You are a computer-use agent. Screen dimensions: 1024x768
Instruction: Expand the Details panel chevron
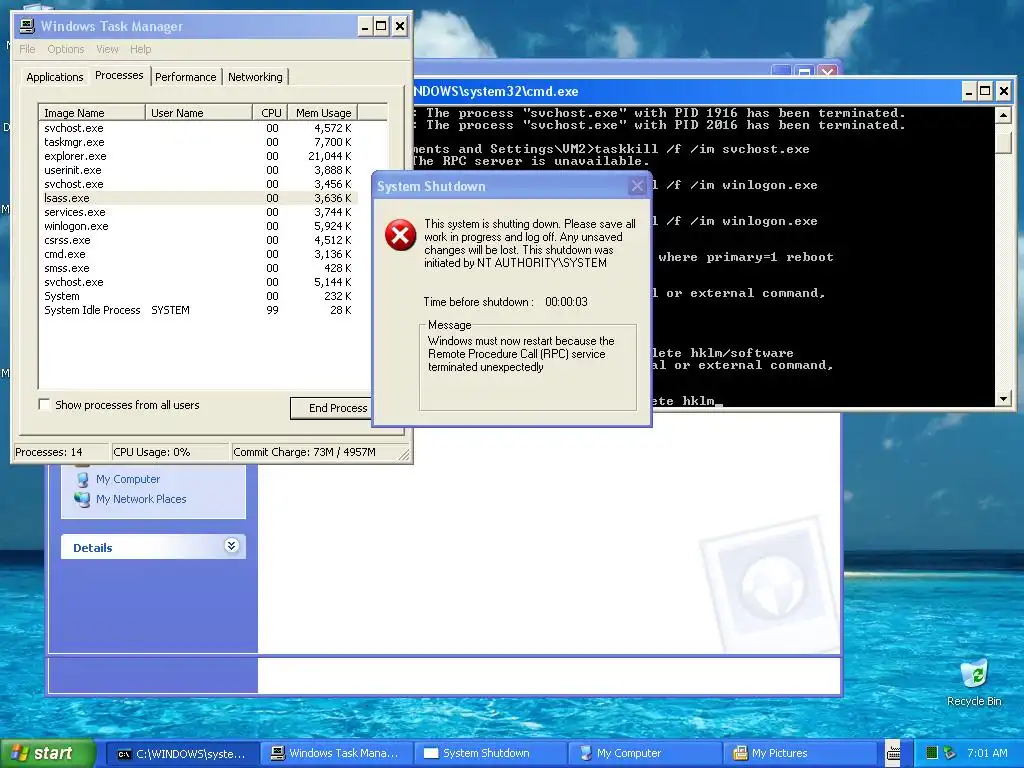click(x=231, y=546)
